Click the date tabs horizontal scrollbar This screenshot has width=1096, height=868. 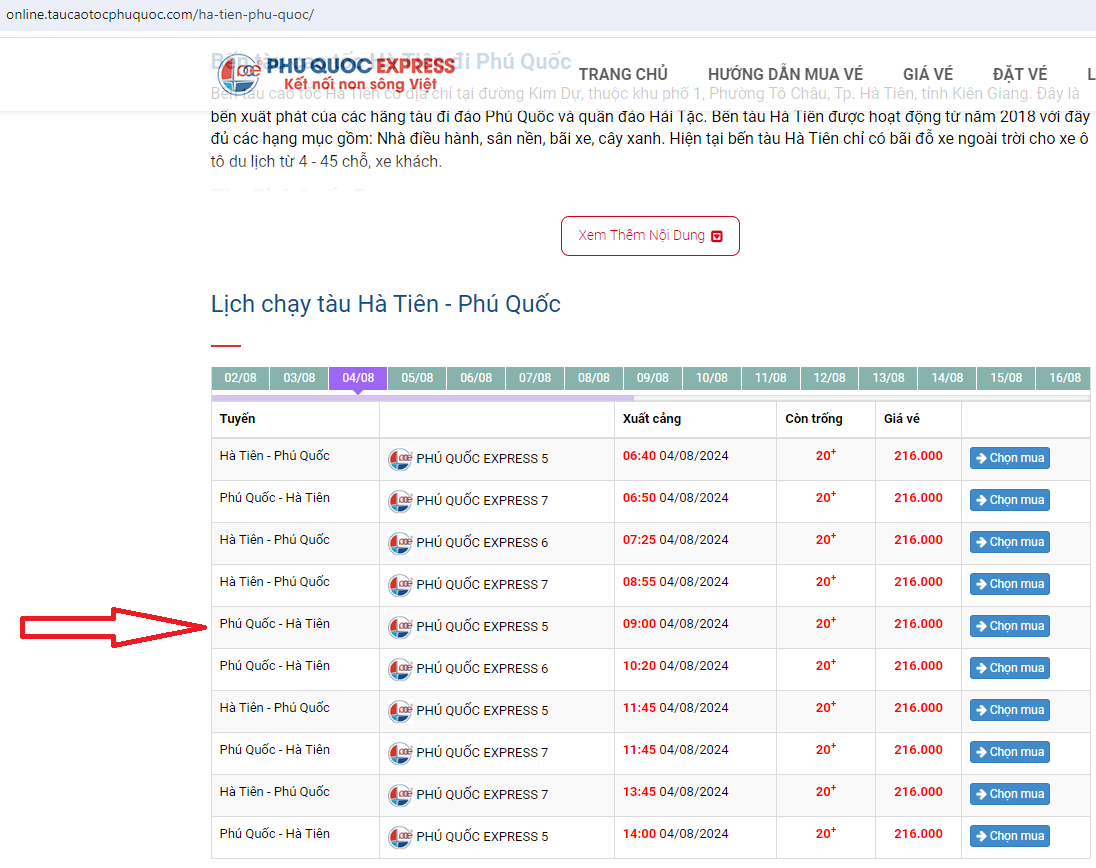coord(423,398)
